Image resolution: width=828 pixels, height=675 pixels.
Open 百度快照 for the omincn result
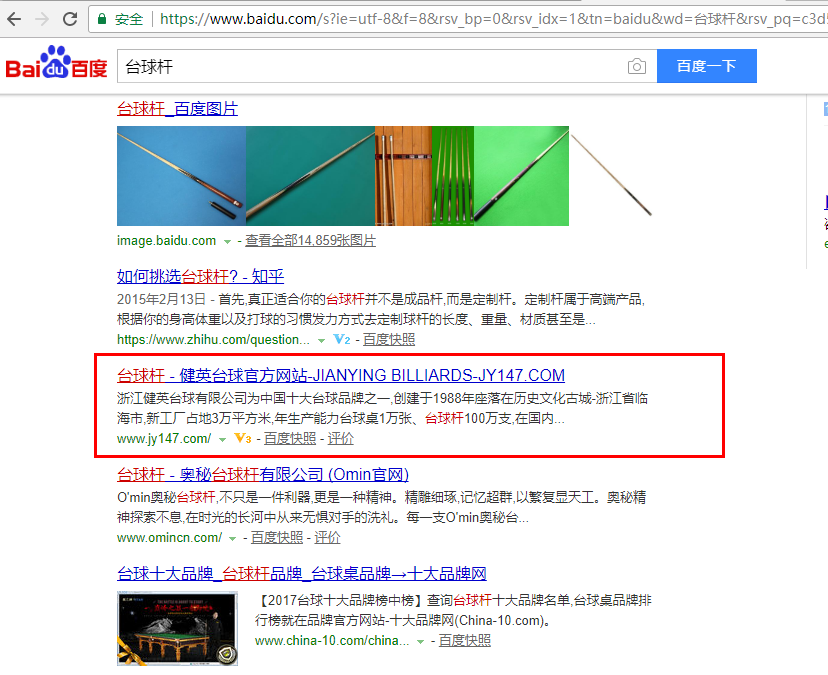(x=277, y=538)
